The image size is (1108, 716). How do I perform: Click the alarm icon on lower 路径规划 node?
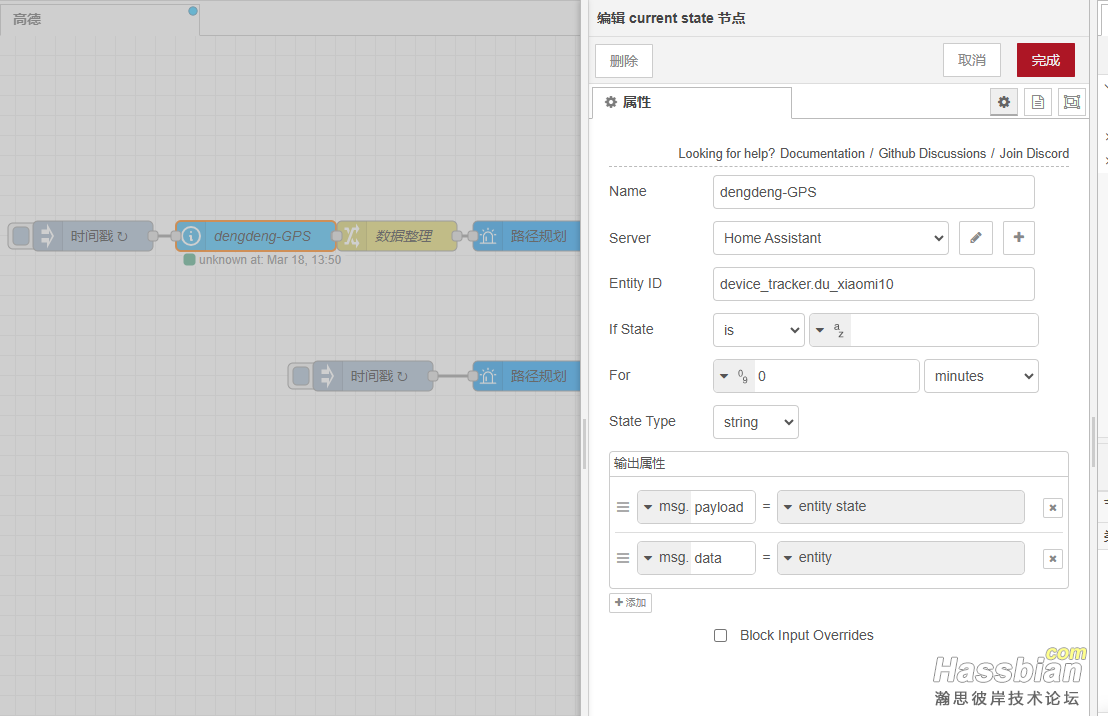[488, 376]
